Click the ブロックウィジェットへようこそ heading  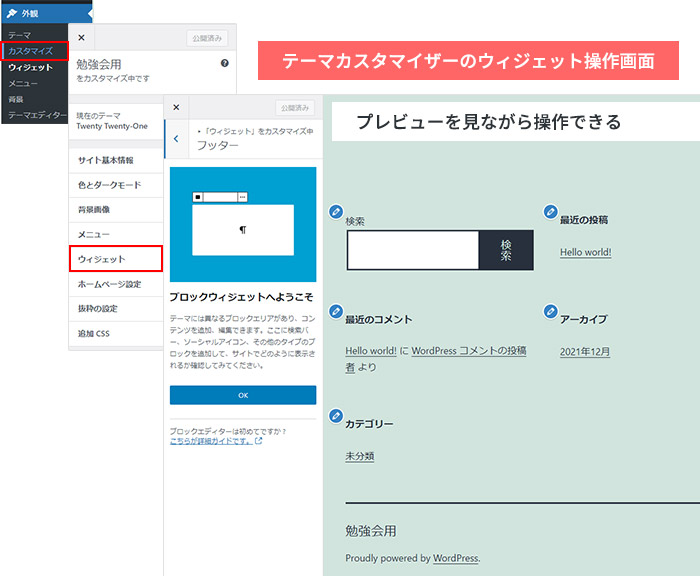242,297
